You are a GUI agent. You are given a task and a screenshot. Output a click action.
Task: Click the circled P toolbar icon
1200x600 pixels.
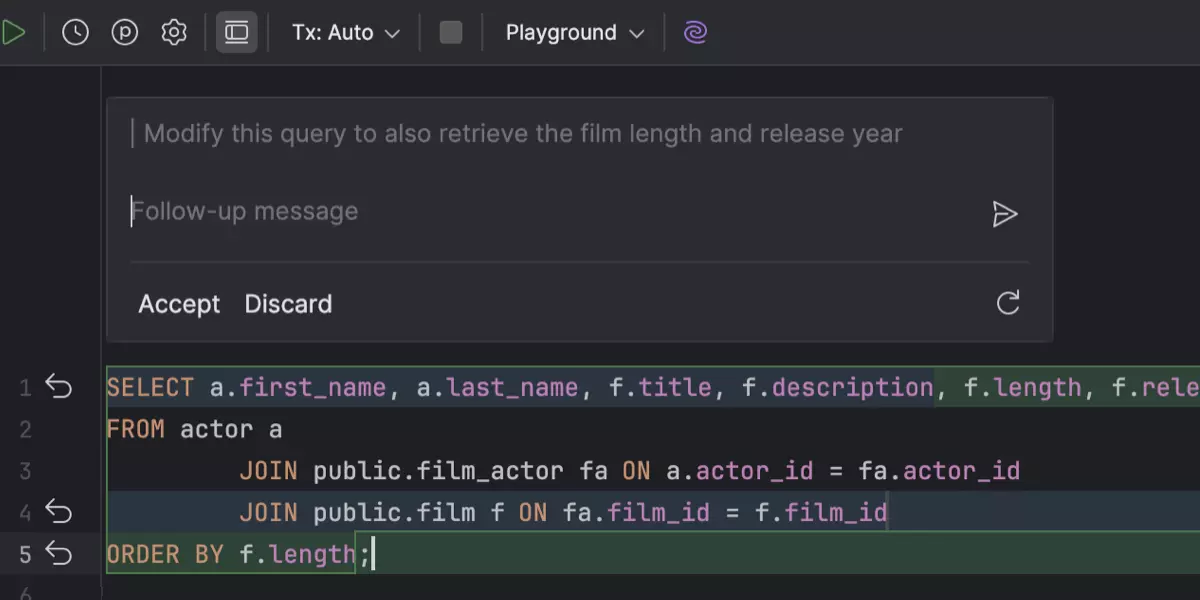pyautogui.click(x=124, y=33)
